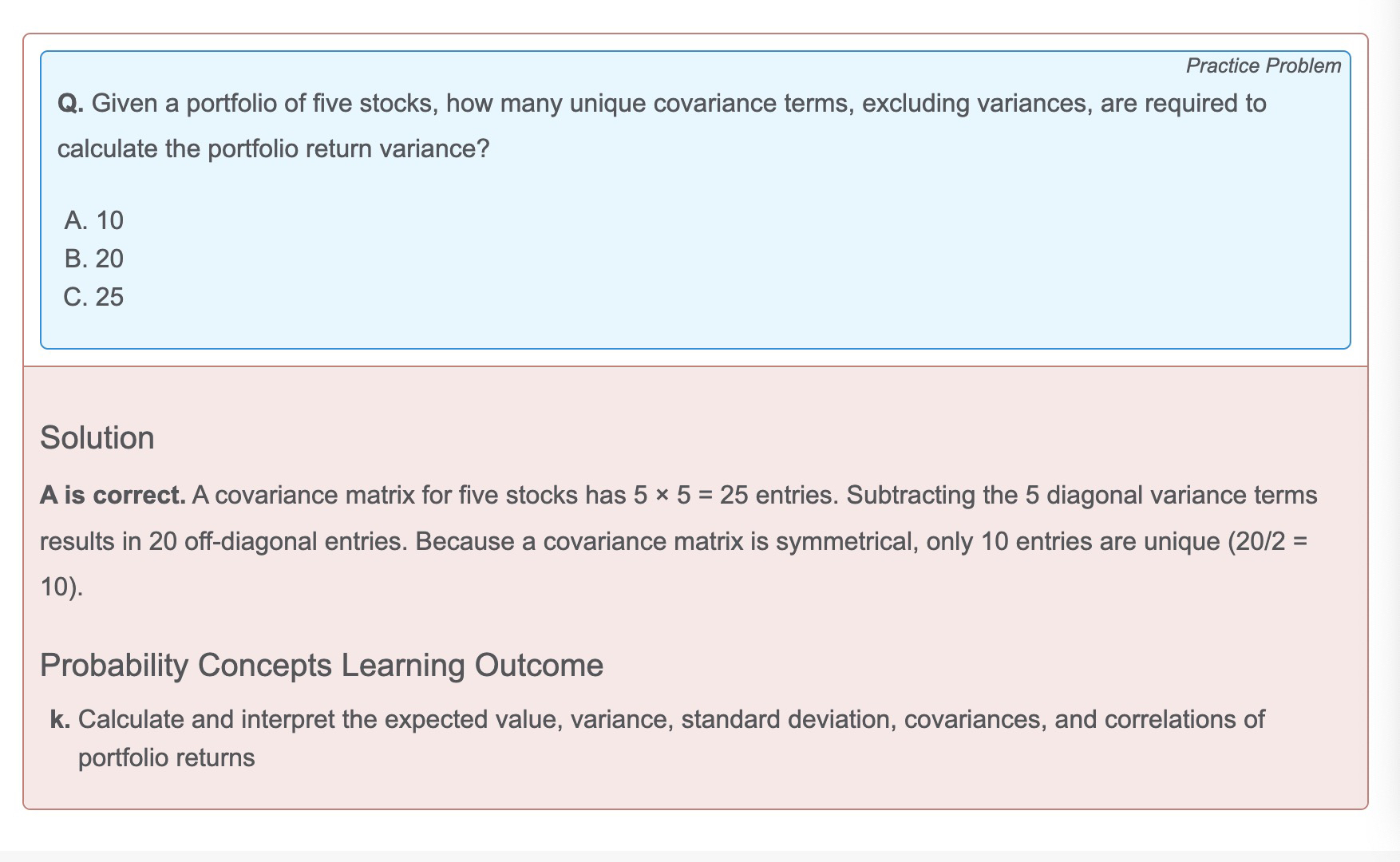The width and height of the screenshot is (1400, 862).
Task: Click the '(20/2 =' text in solution
Action: [1268, 541]
